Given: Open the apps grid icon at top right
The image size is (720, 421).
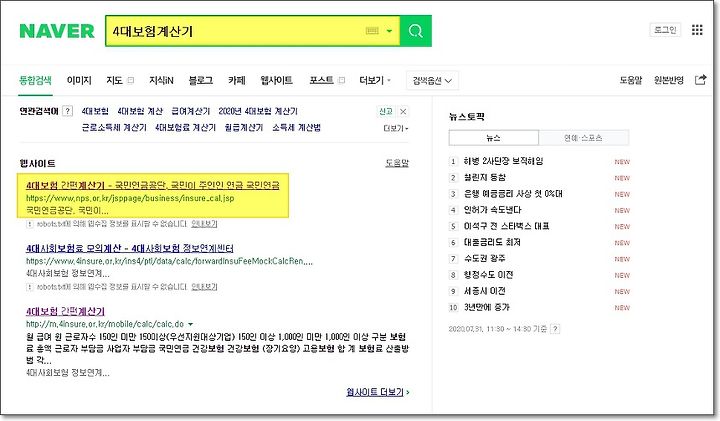Looking at the screenshot, I should click(x=697, y=30).
